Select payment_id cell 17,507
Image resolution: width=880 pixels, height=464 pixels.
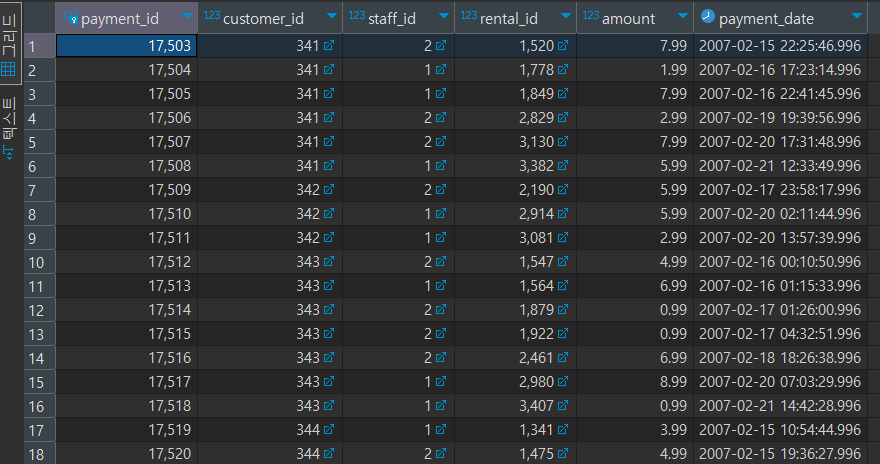[x=126, y=142]
